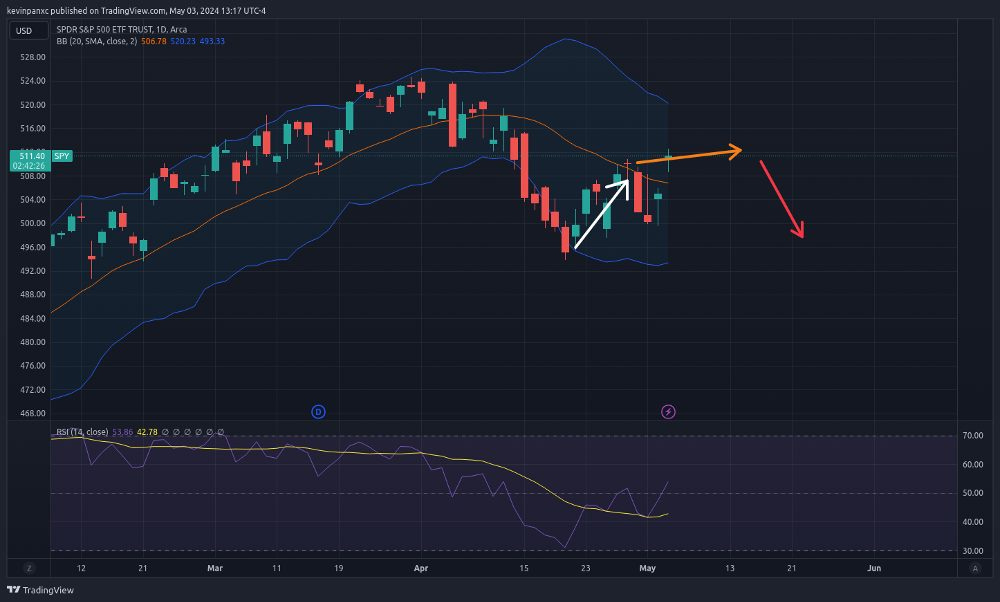
Task: Click the orange 506.78 BB basis value
Action: point(154,41)
